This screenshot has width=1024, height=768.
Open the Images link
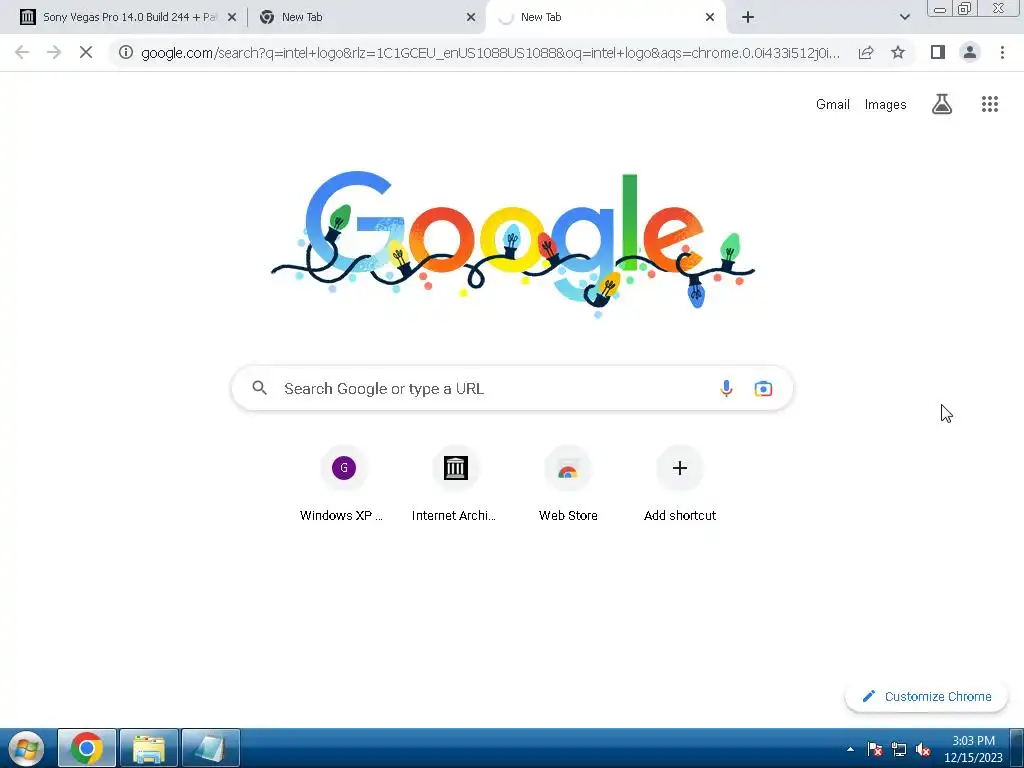[x=885, y=104]
